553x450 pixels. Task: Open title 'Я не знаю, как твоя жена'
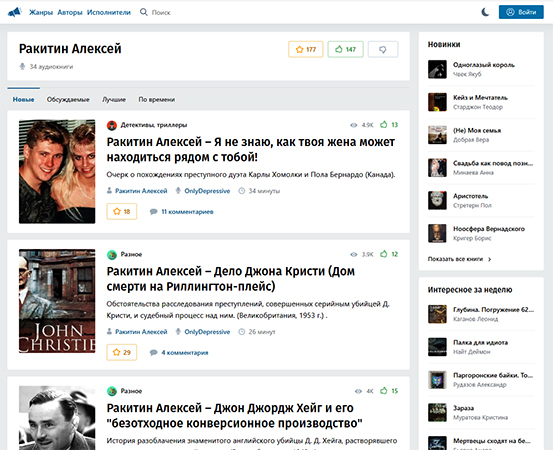[x=251, y=150]
